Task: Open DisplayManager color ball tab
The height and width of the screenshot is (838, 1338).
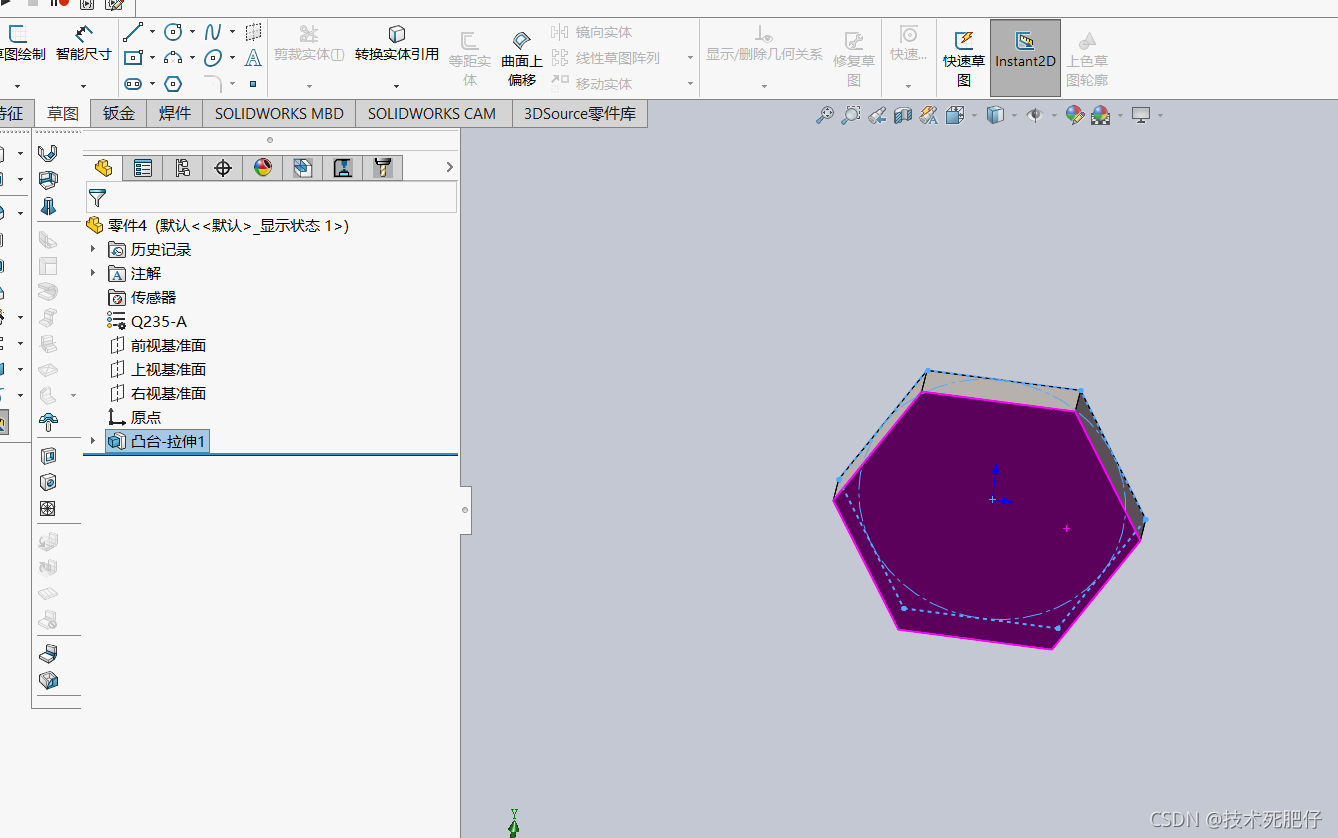Action: point(263,168)
